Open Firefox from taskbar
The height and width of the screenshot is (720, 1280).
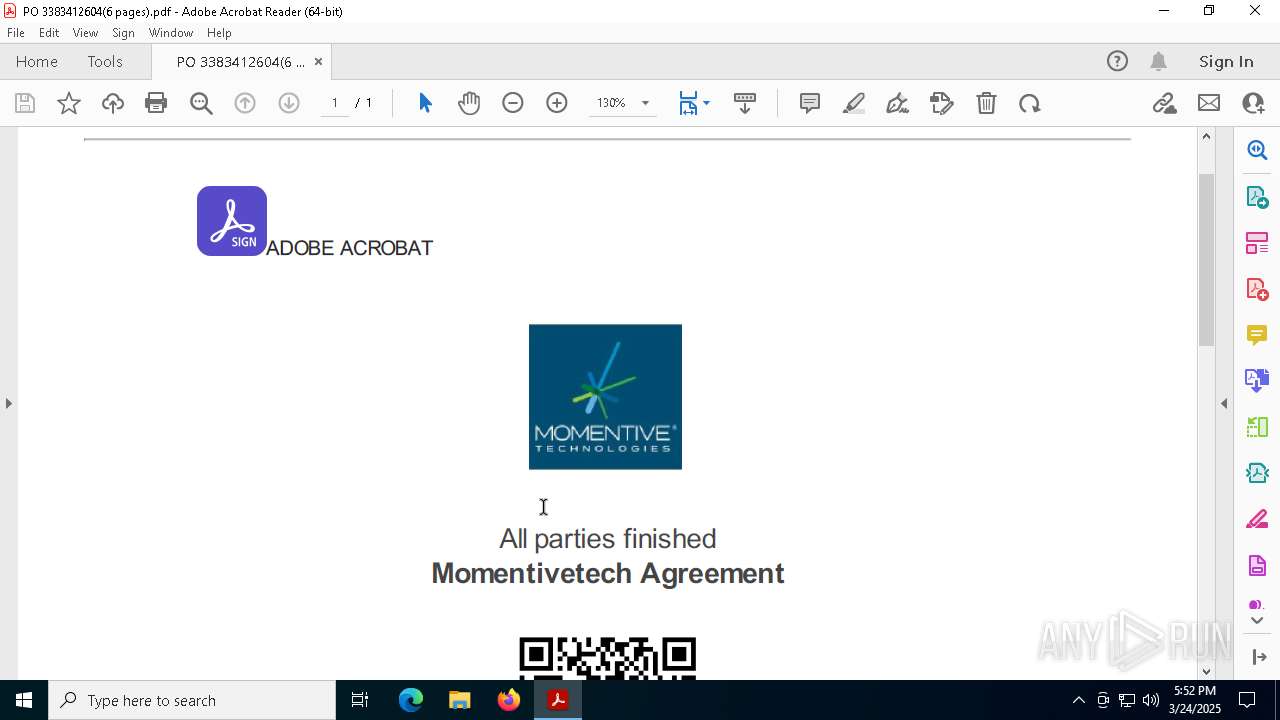(x=509, y=700)
